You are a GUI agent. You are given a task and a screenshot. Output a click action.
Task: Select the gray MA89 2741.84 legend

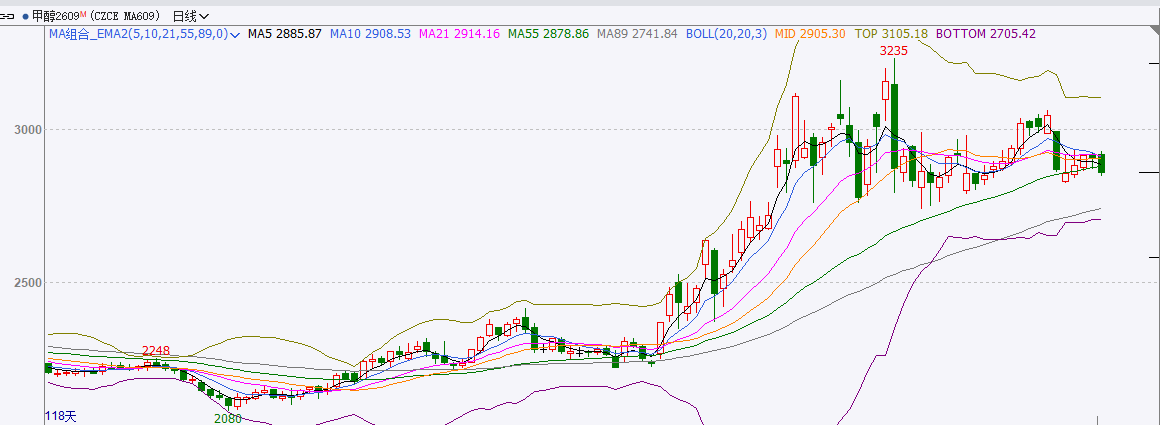tap(637, 33)
